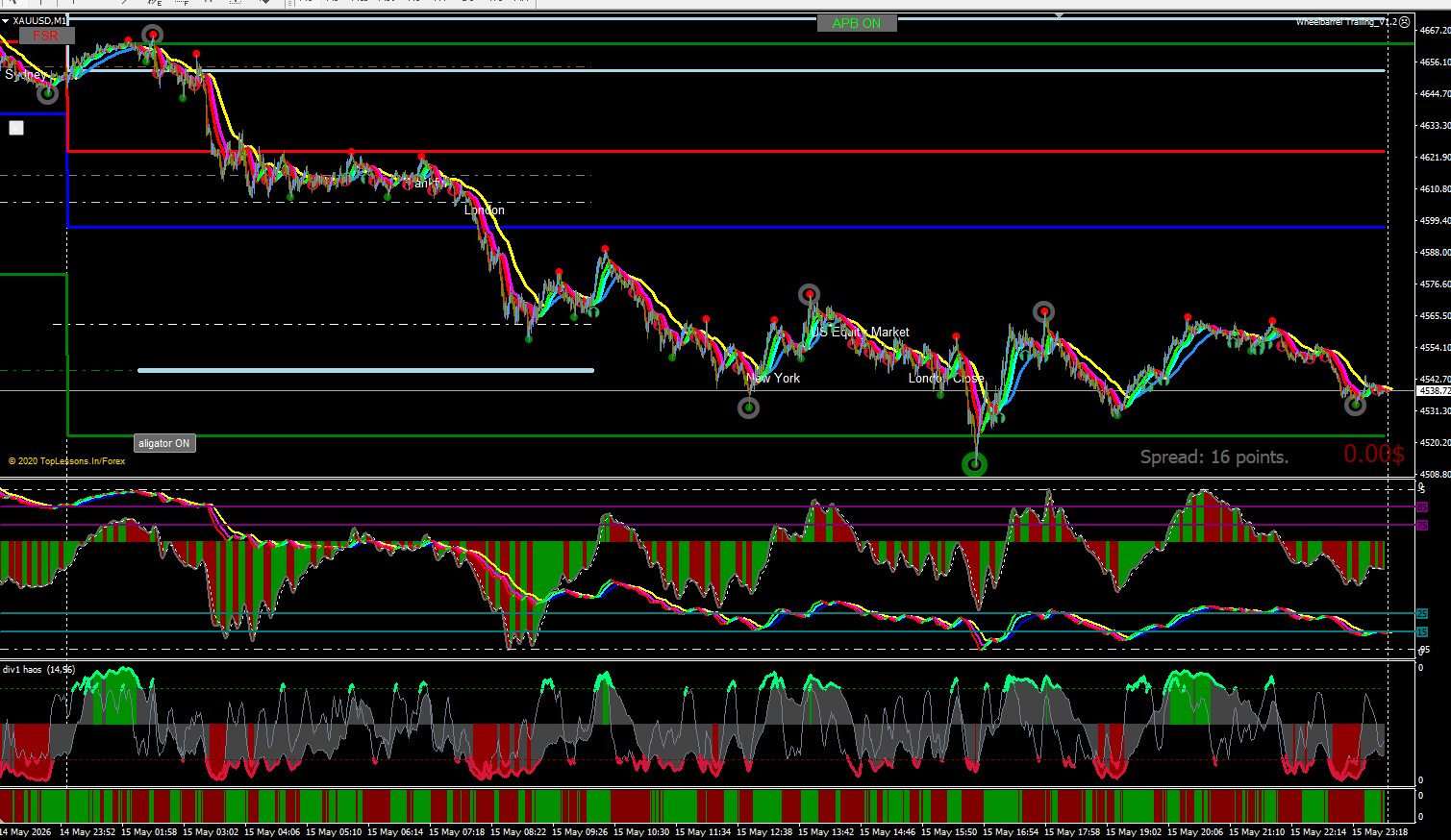The height and width of the screenshot is (840, 1451).
Task: Select the US Equity Market session label
Action: pos(860,332)
